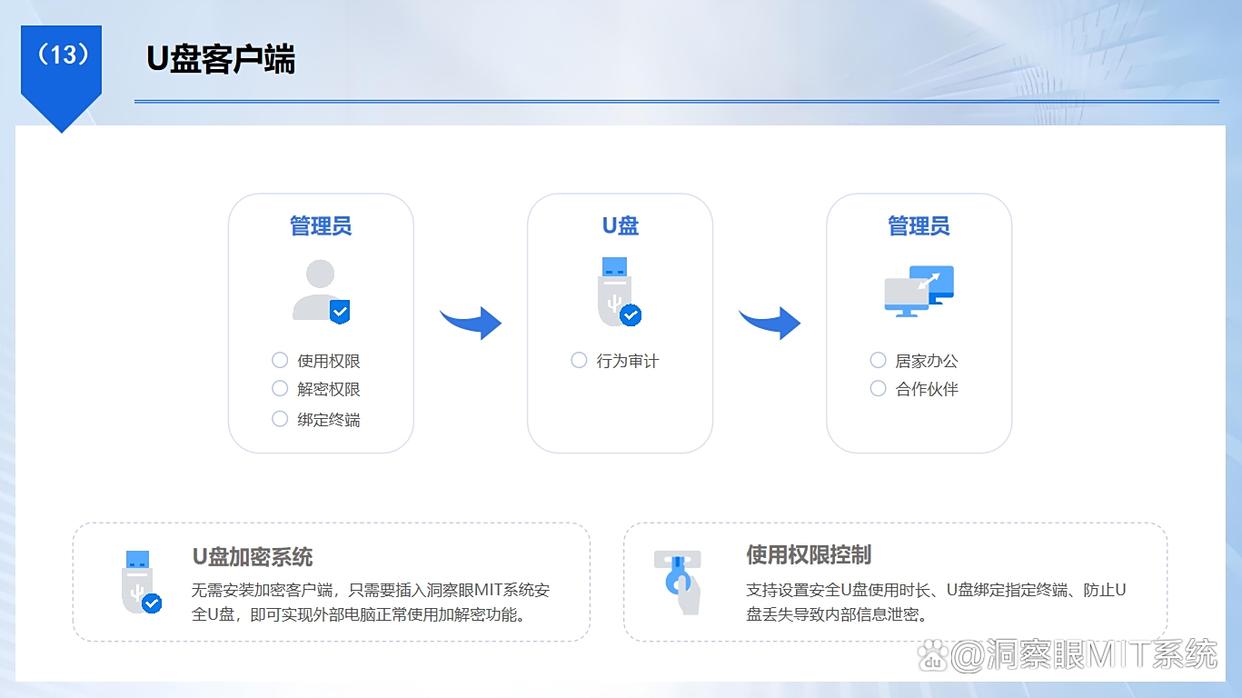The height and width of the screenshot is (698, 1242).
Task: Click the USB icon beside U盘加密系统
Action: pos(140,582)
